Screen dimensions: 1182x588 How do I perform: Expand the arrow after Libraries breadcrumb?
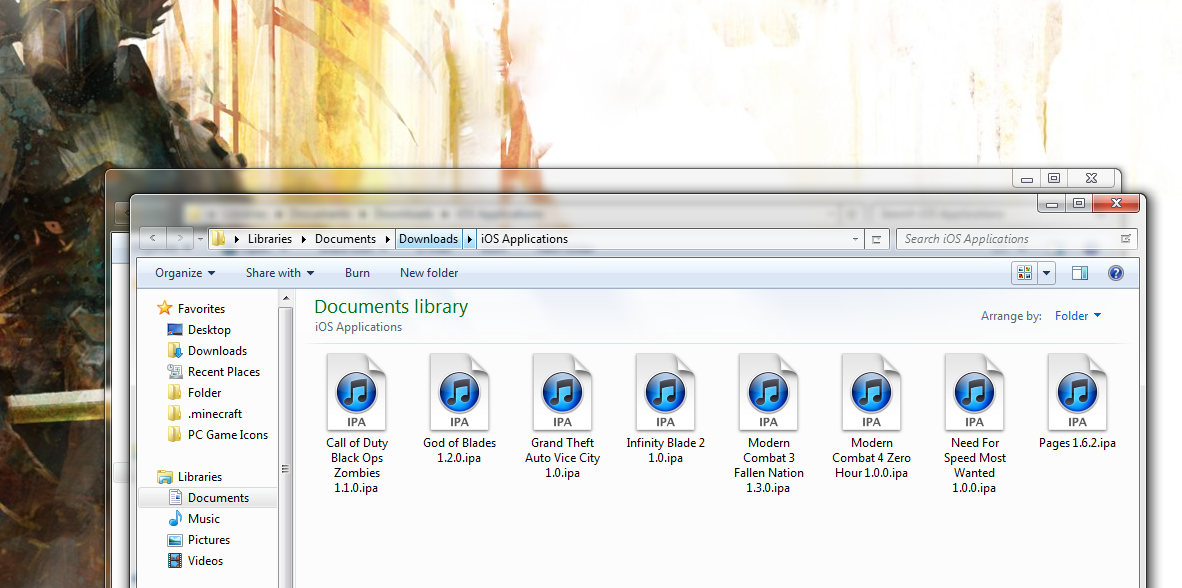pos(303,239)
